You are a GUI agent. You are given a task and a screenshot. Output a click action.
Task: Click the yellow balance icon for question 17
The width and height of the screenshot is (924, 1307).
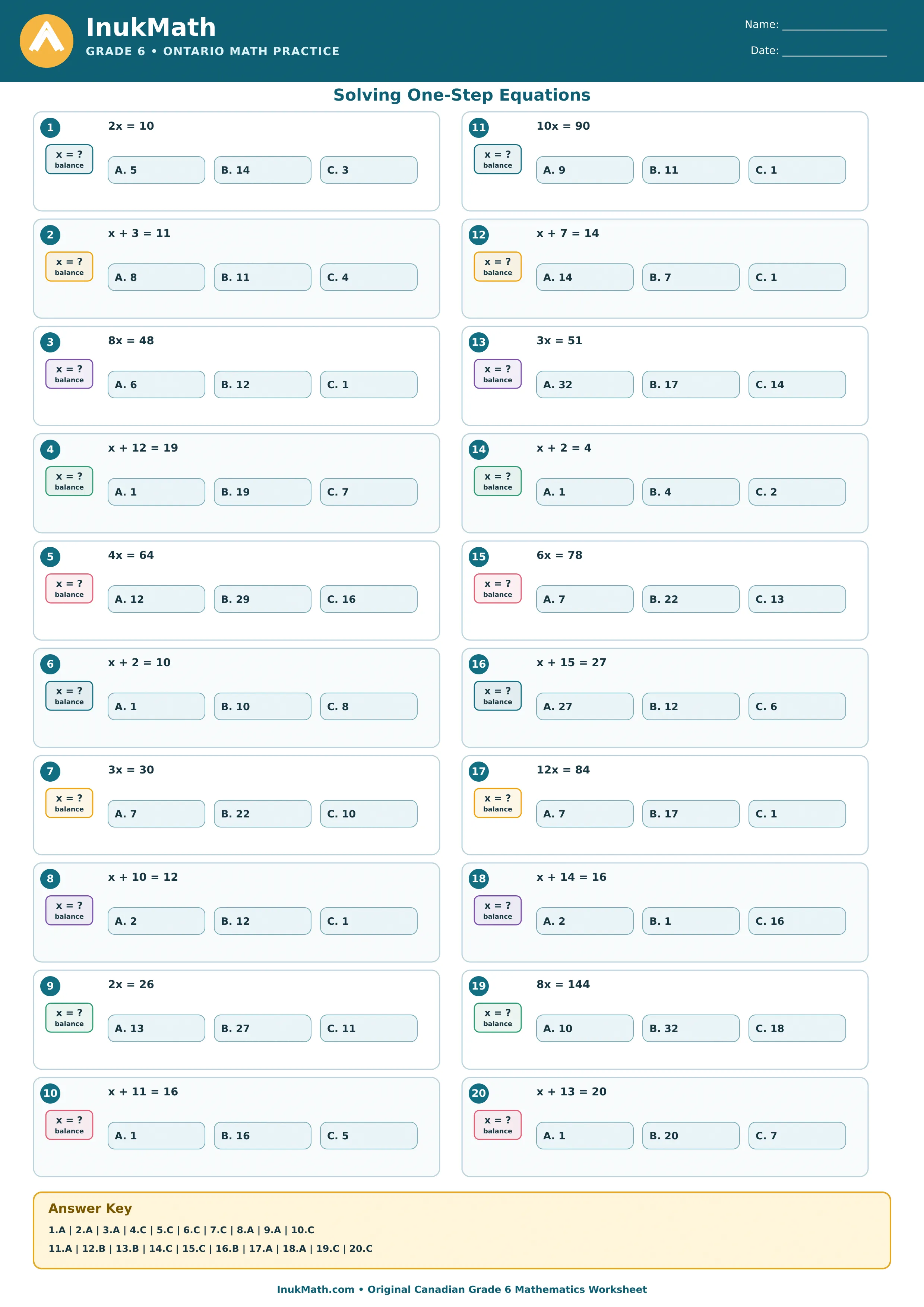(x=498, y=803)
